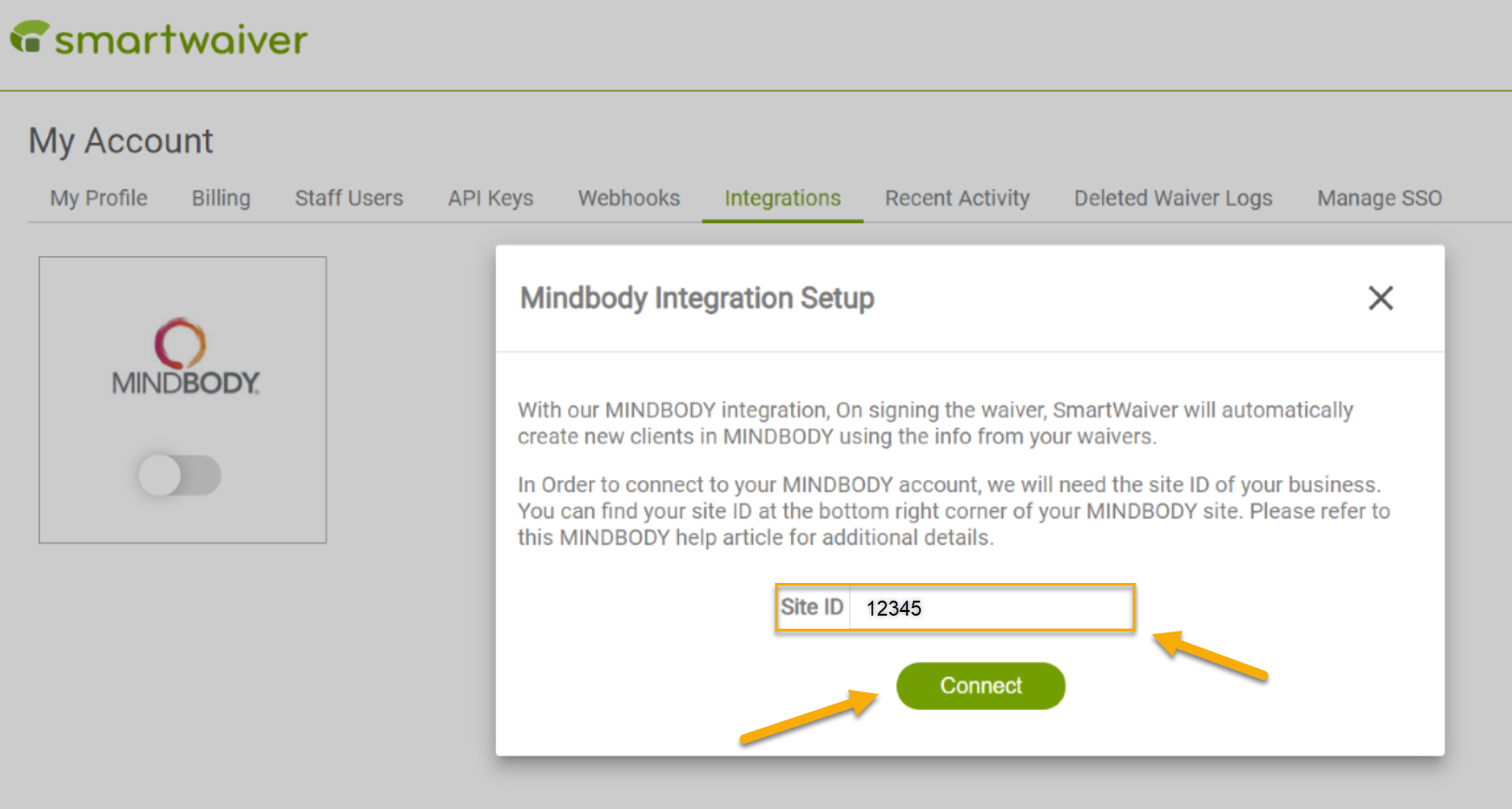Close the Mindbody Integration Setup dialog
Screen dimensions: 1512x809
[x=1380, y=298]
